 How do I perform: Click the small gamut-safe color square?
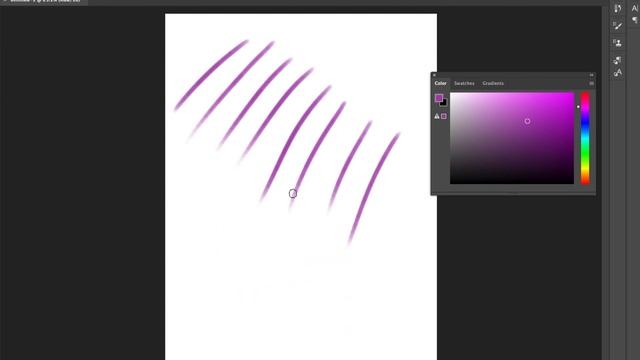pos(444,116)
